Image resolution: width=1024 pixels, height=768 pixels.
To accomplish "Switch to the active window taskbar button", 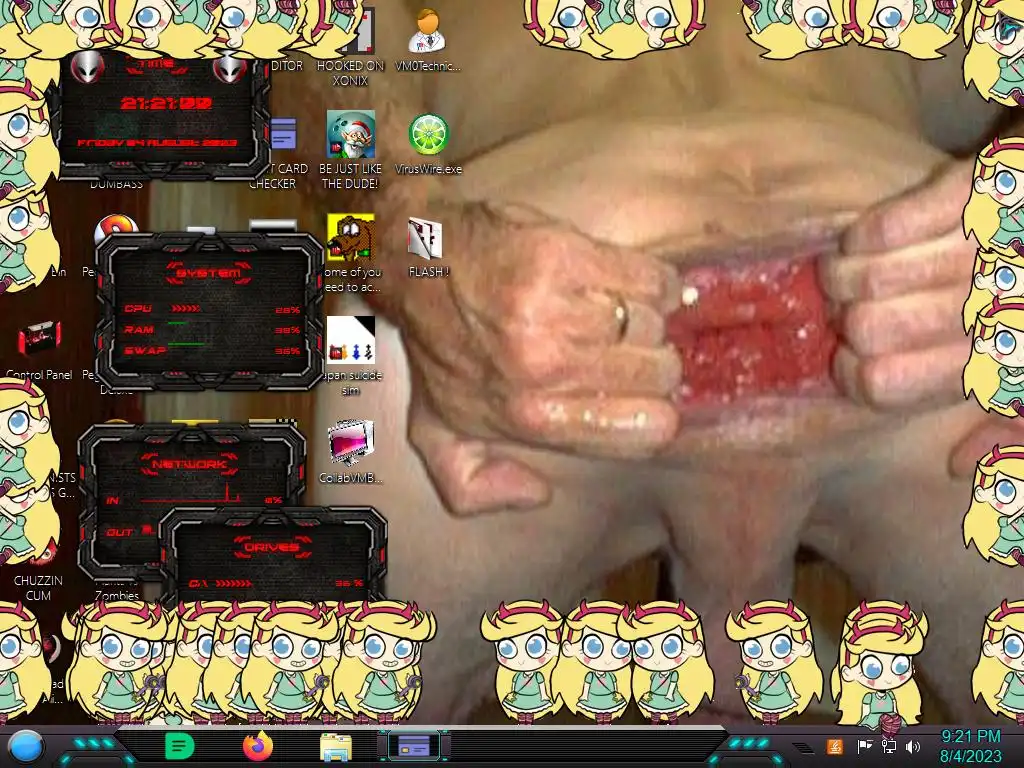I will click(x=414, y=745).
